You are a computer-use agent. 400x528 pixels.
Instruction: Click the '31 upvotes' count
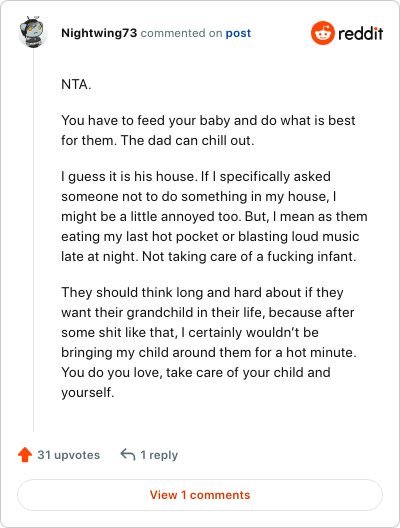pos(68,455)
